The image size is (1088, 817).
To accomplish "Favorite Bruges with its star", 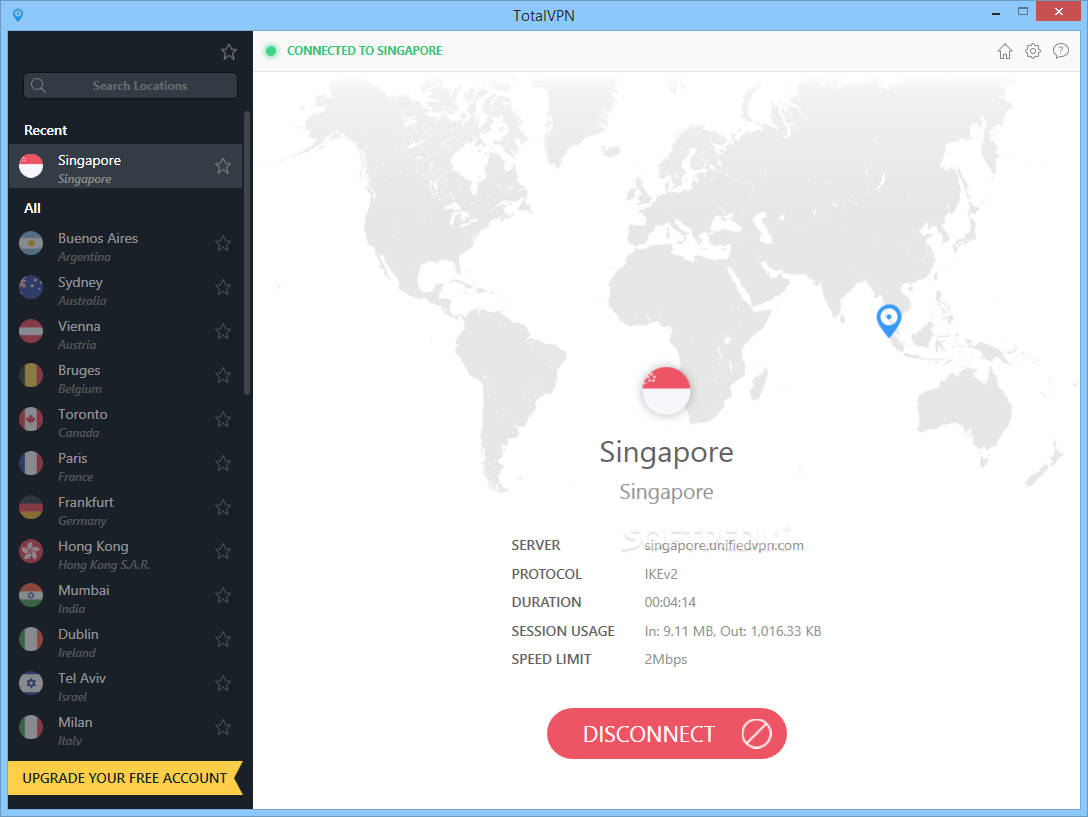I will coord(223,376).
